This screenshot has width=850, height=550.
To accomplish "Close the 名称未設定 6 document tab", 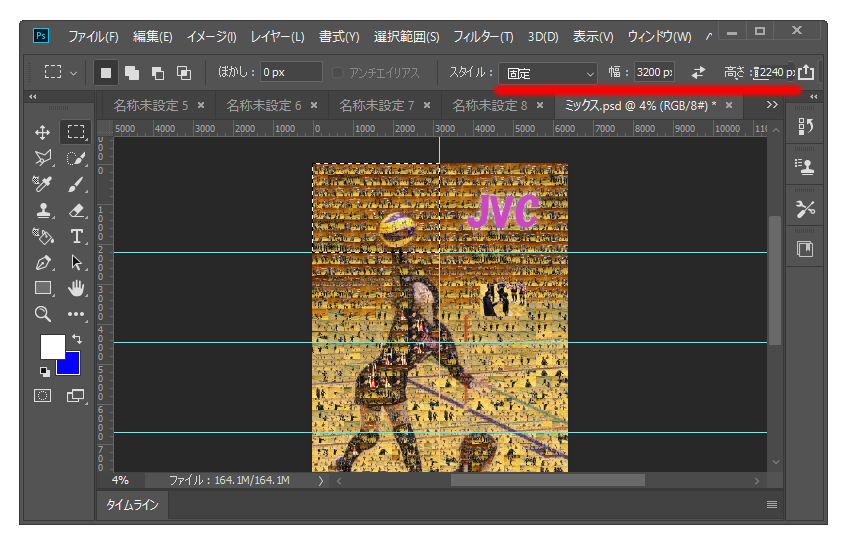I will [x=314, y=106].
